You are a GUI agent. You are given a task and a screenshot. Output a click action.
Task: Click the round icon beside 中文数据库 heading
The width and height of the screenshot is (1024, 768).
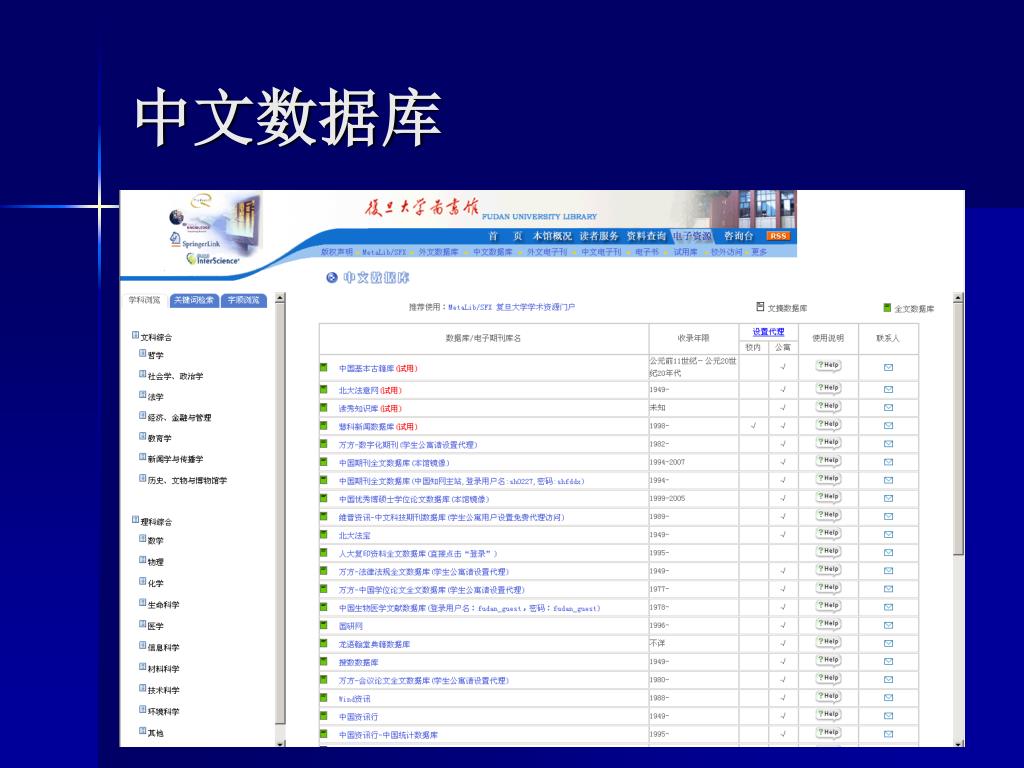coord(332,278)
